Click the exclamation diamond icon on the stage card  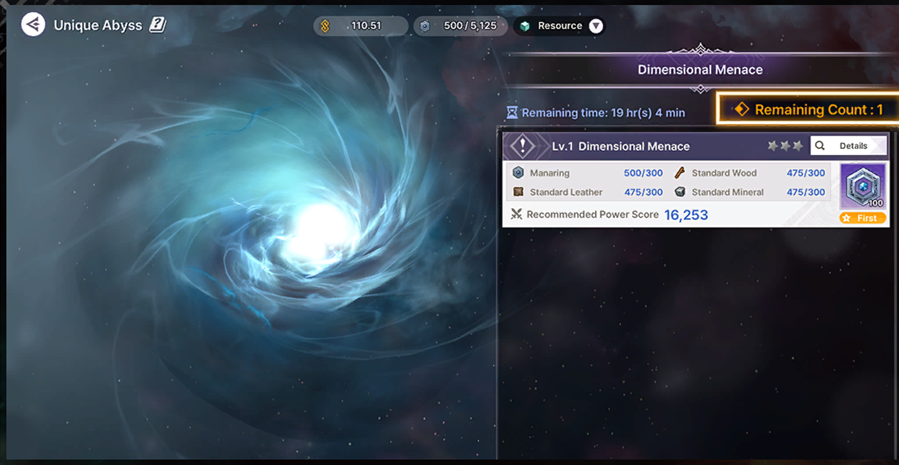pos(522,146)
